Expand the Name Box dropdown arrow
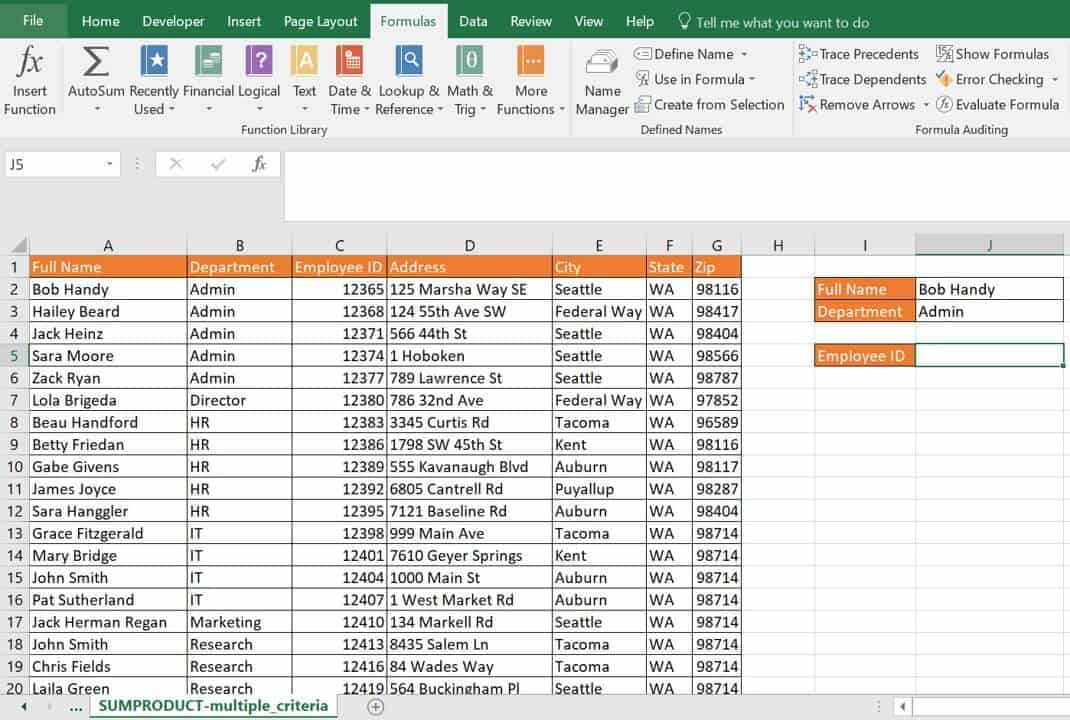1070x720 pixels. pos(109,164)
